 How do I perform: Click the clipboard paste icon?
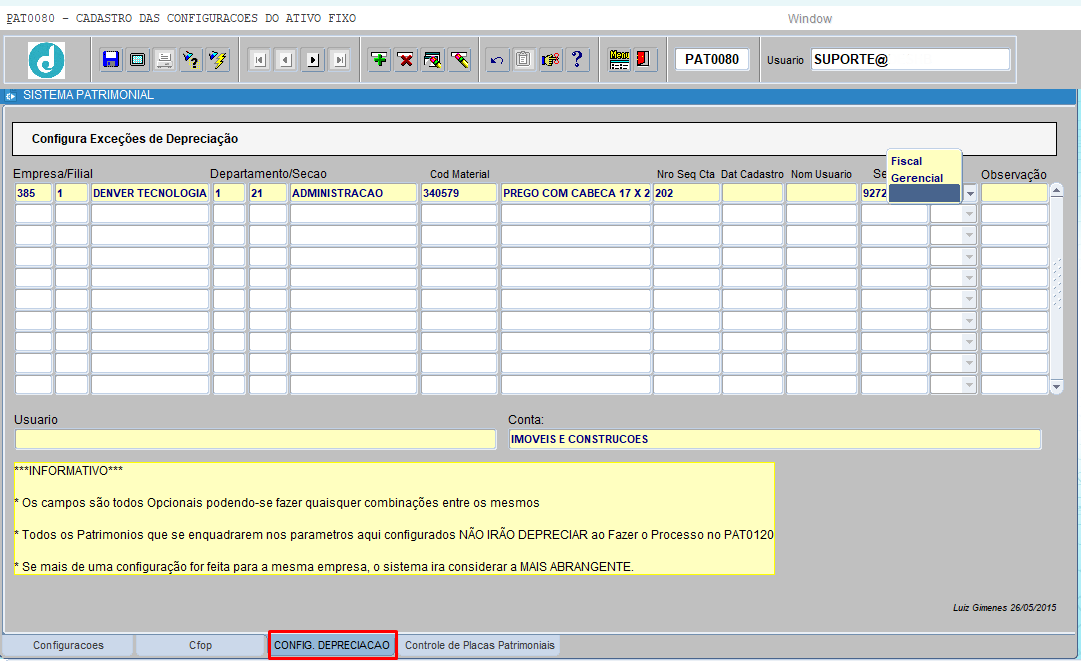(x=524, y=60)
